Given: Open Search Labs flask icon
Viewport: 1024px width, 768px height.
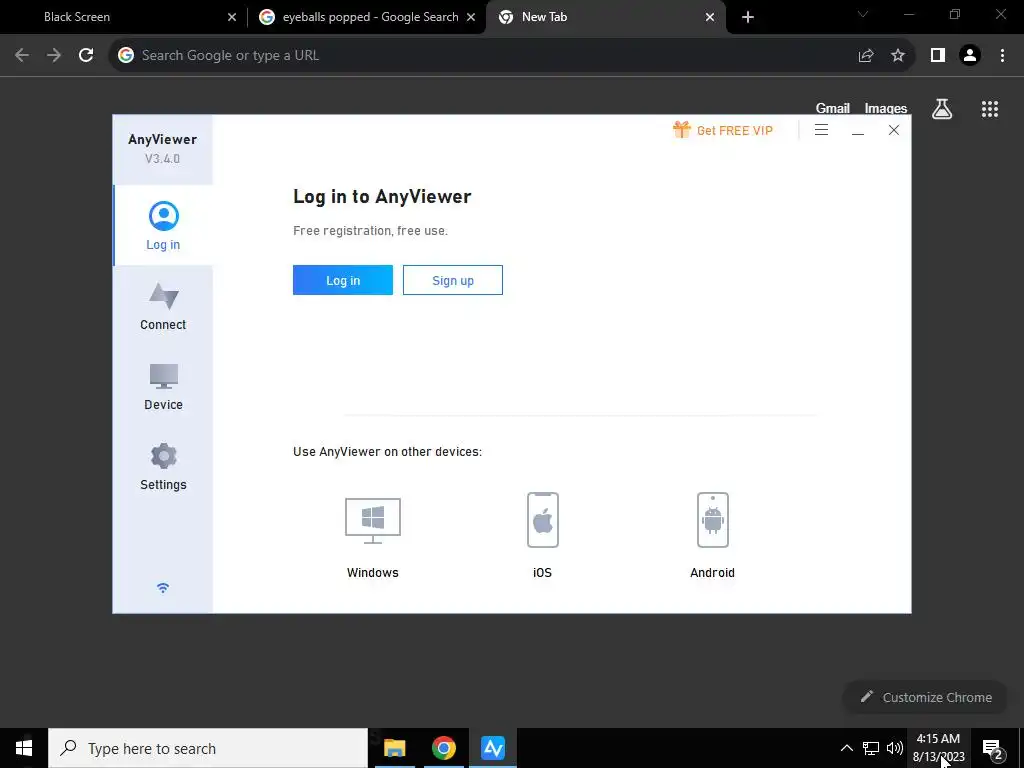Looking at the screenshot, I should 942,109.
